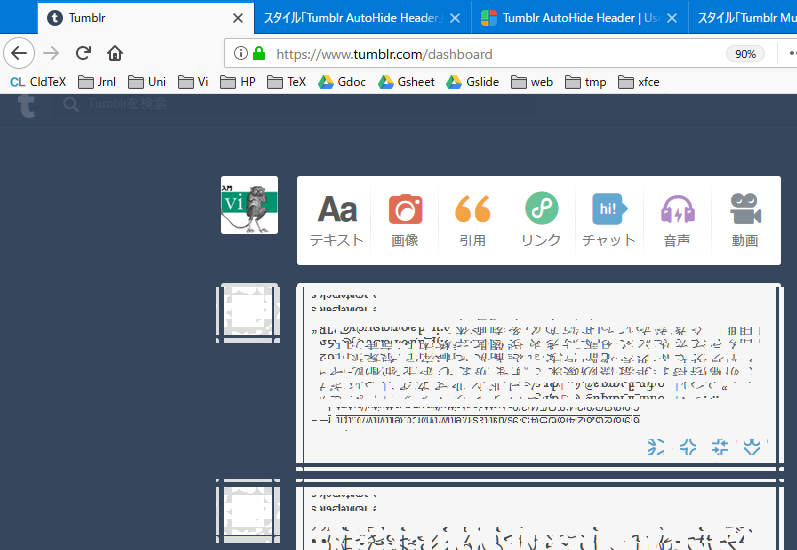Click first post's rightmost footer action icon
The width and height of the screenshot is (797, 550).
(x=752, y=447)
